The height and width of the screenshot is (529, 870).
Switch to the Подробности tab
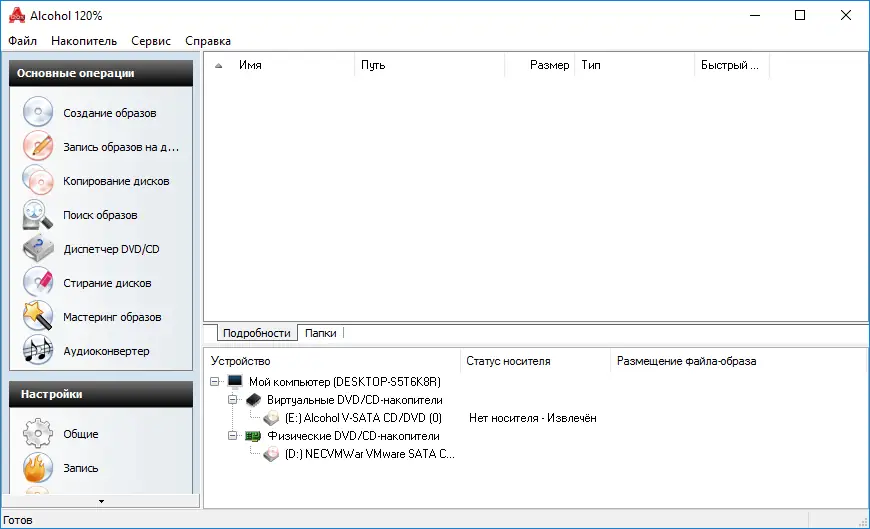point(256,333)
